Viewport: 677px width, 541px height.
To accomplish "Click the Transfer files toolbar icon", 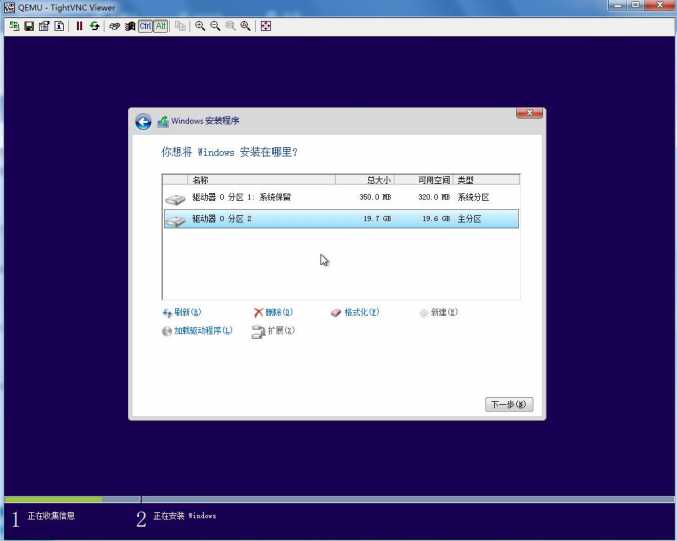I will tap(180, 26).
